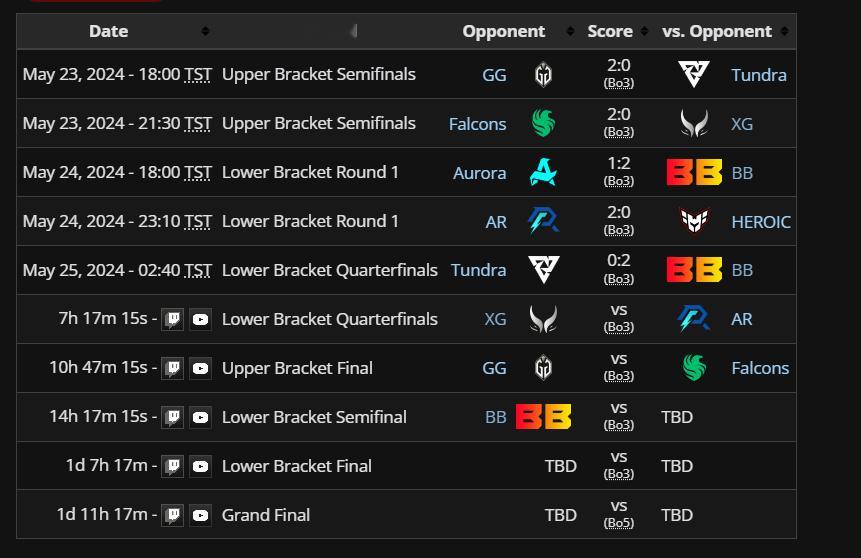This screenshot has height=558, width=861.
Task: Sort table by Score column arrows
Action: (x=644, y=31)
